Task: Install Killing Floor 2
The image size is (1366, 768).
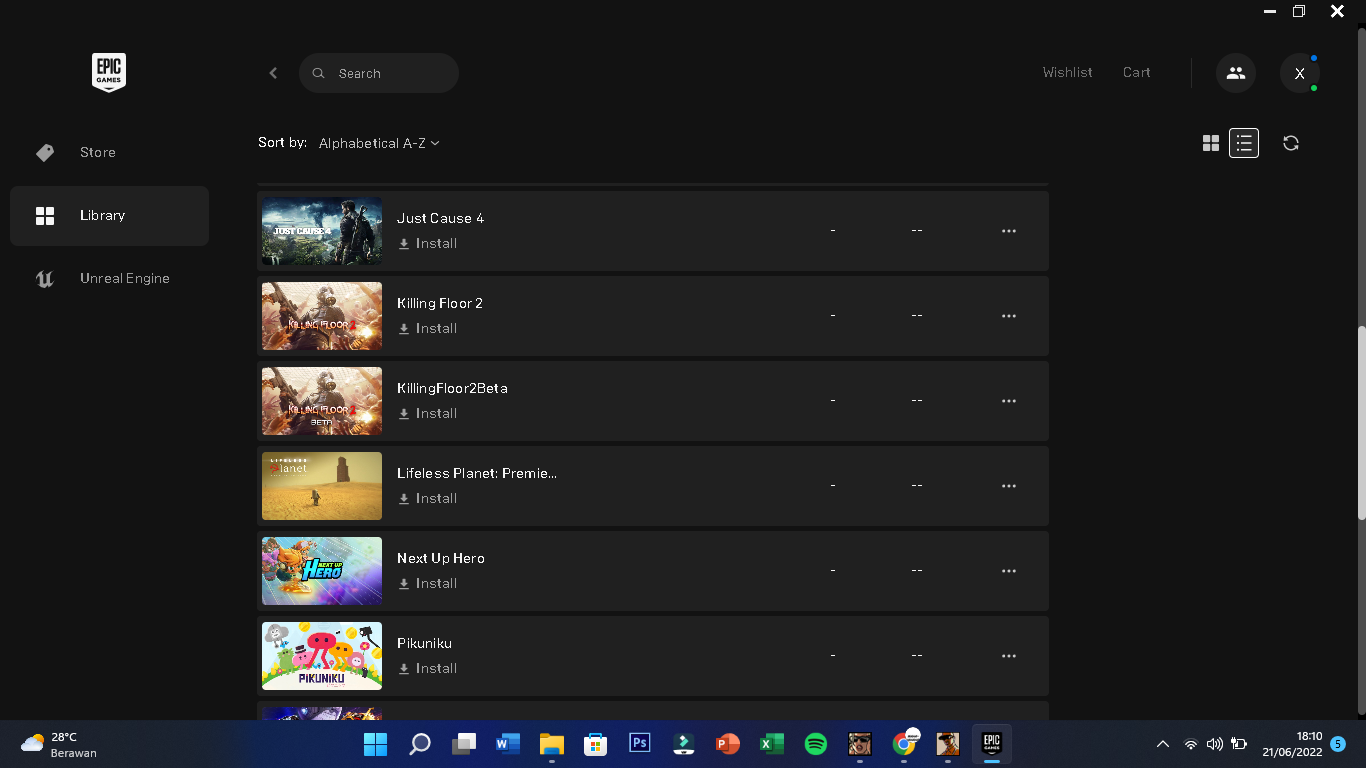Action: (428, 328)
